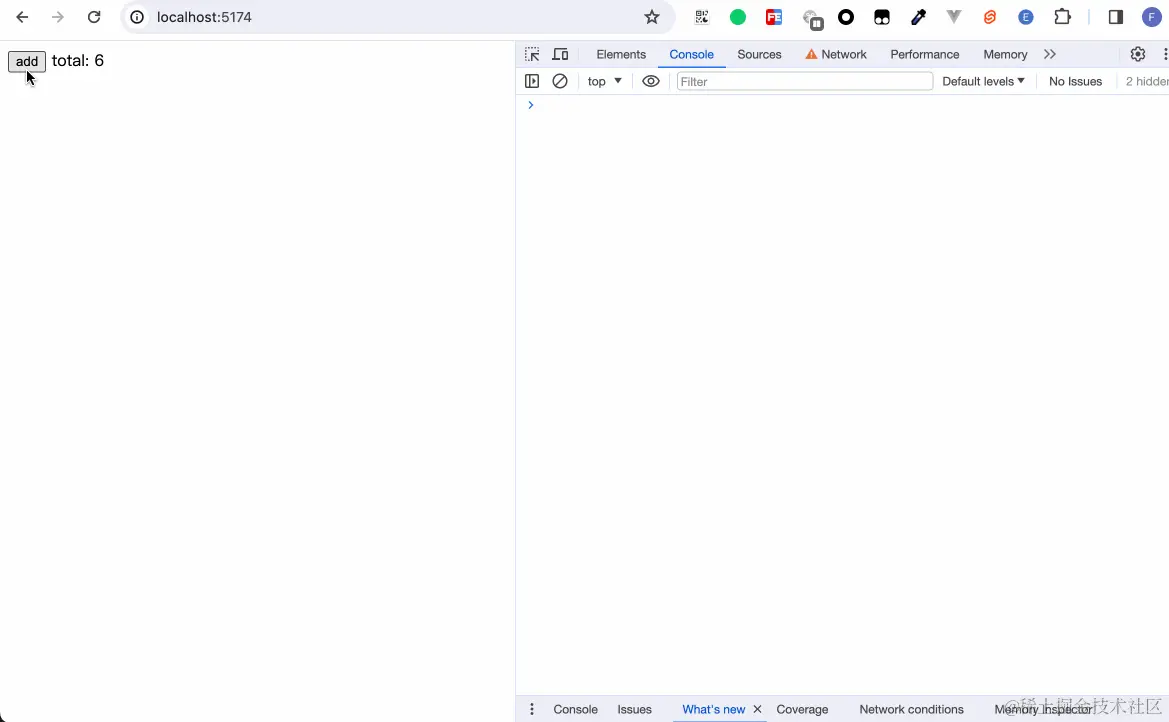Open the top JavaScript context dropdown

click(605, 81)
